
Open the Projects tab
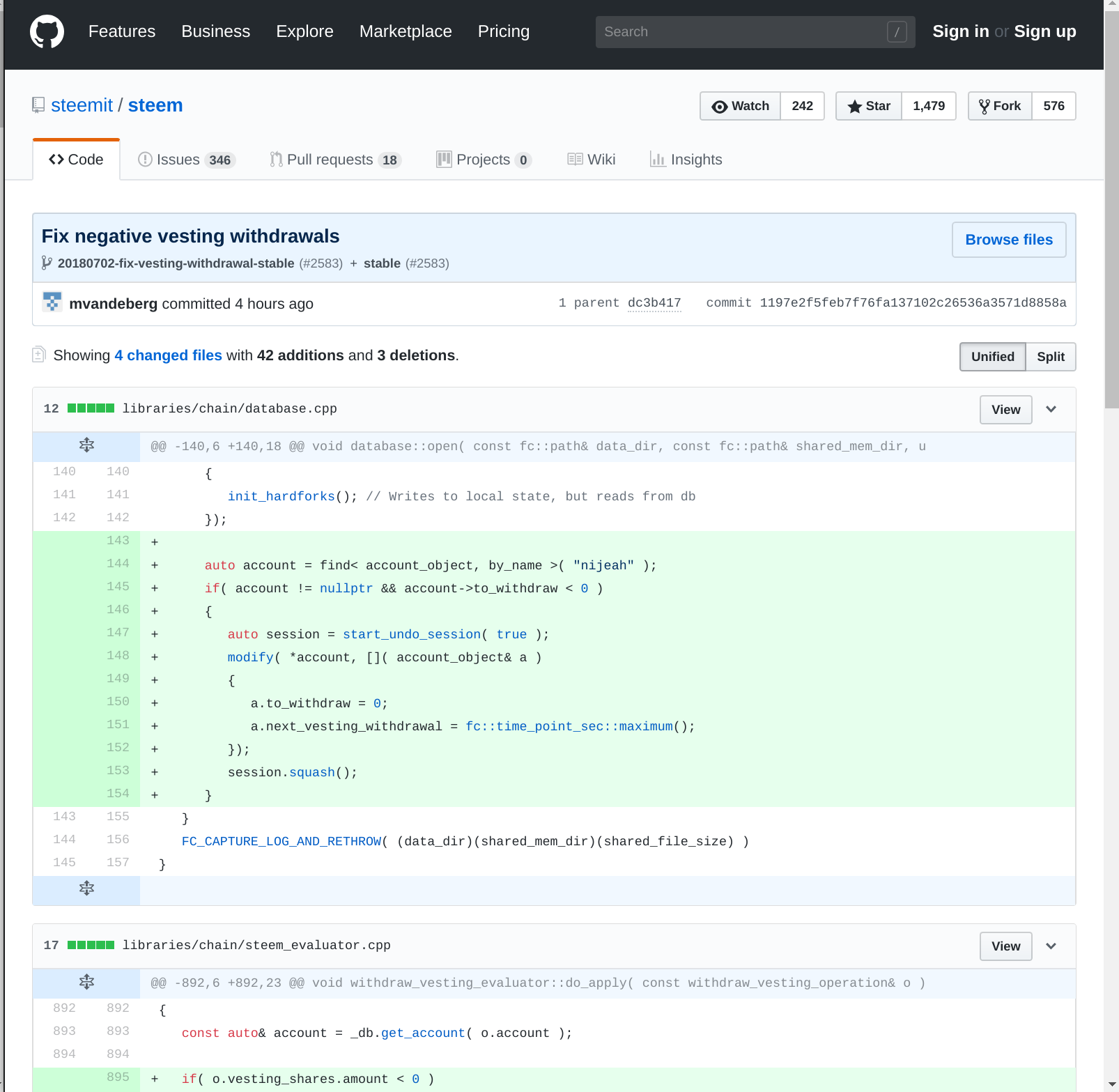click(484, 160)
